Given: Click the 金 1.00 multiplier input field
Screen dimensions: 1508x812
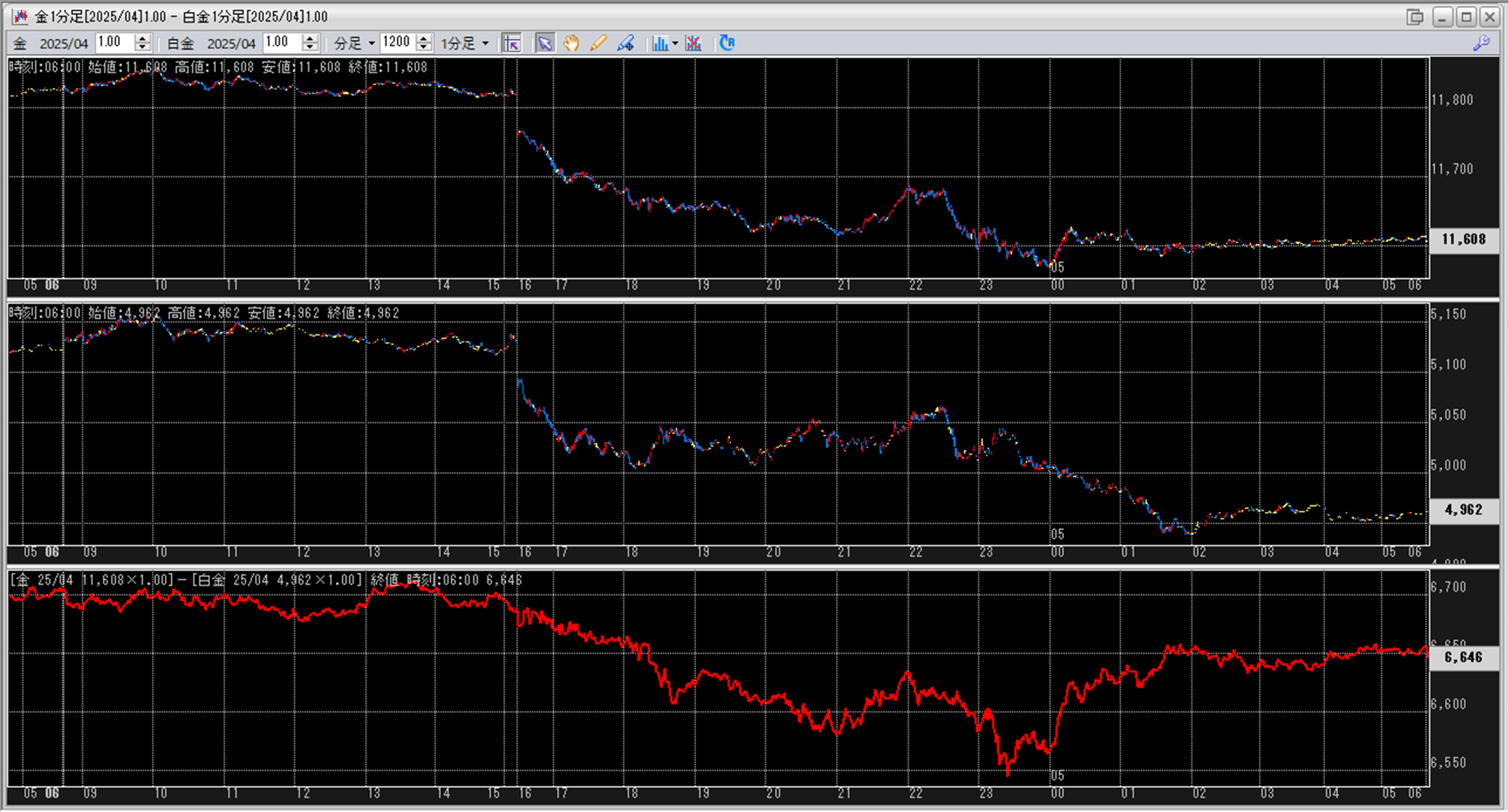Looking at the screenshot, I should coord(114,43).
